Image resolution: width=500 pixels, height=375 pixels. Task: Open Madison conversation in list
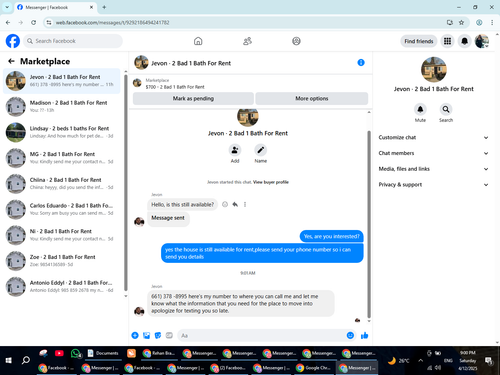tap(62, 106)
